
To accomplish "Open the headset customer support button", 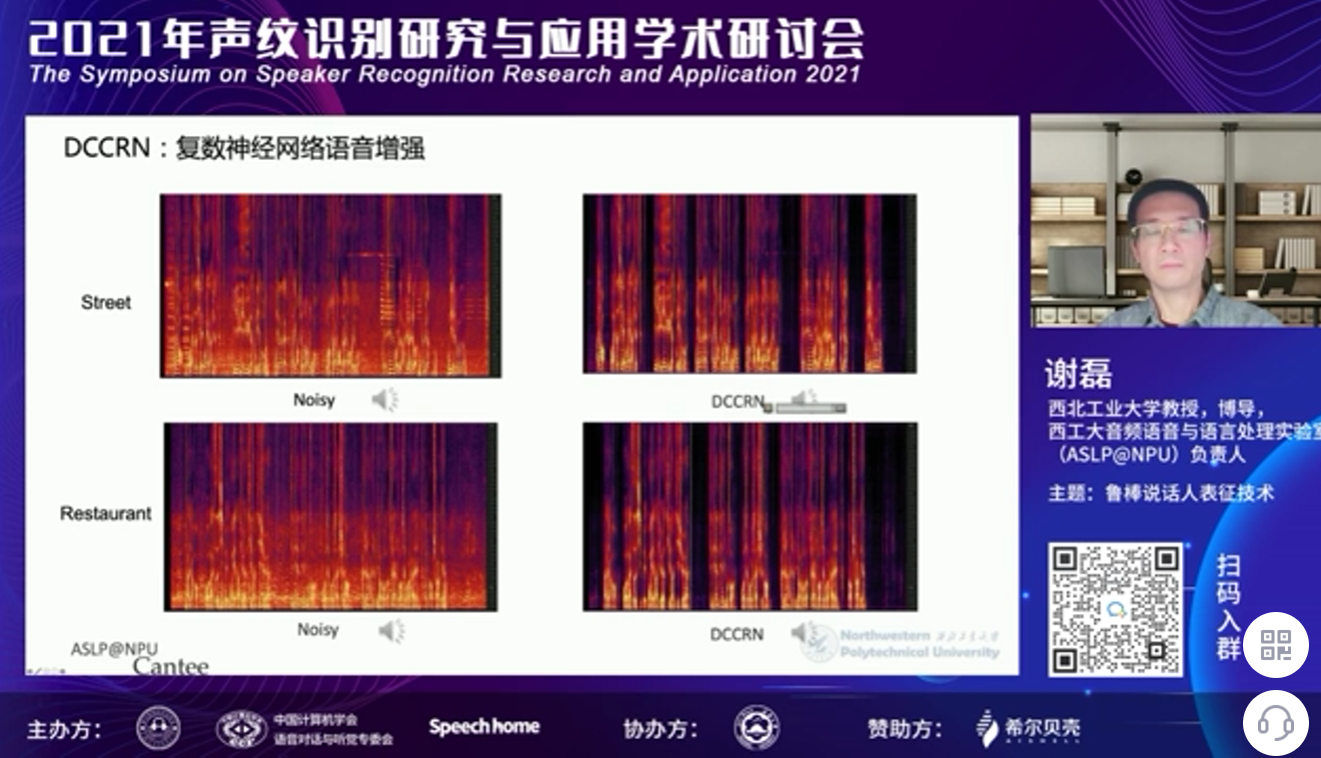I will click(1276, 723).
